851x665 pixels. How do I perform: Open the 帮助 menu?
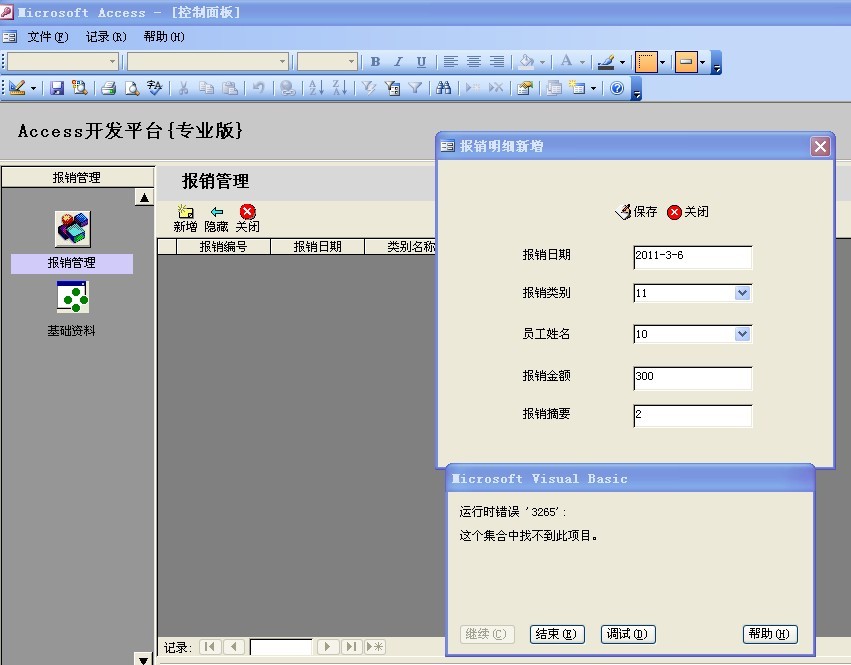coord(164,37)
